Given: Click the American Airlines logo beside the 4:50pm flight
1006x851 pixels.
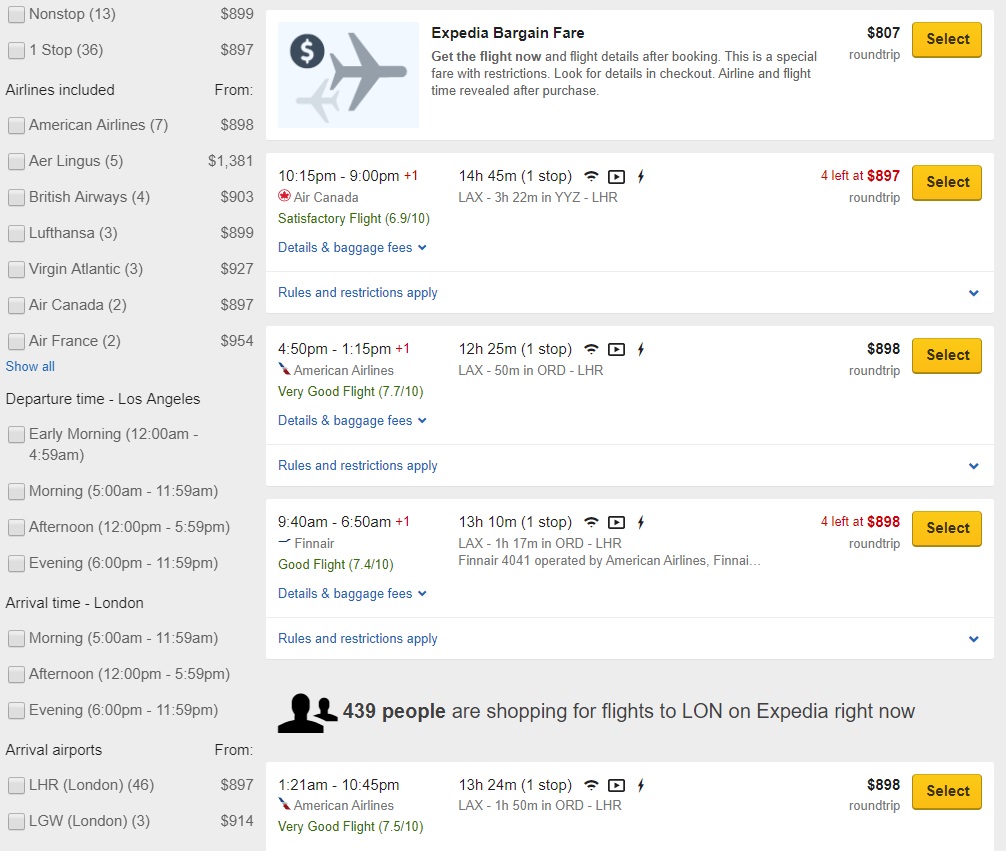Looking at the screenshot, I should tap(286, 368).
